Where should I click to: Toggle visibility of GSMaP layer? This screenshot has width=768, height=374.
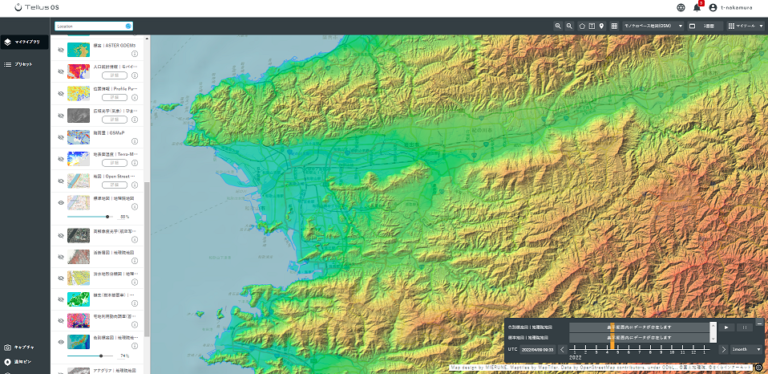[61, 137]
